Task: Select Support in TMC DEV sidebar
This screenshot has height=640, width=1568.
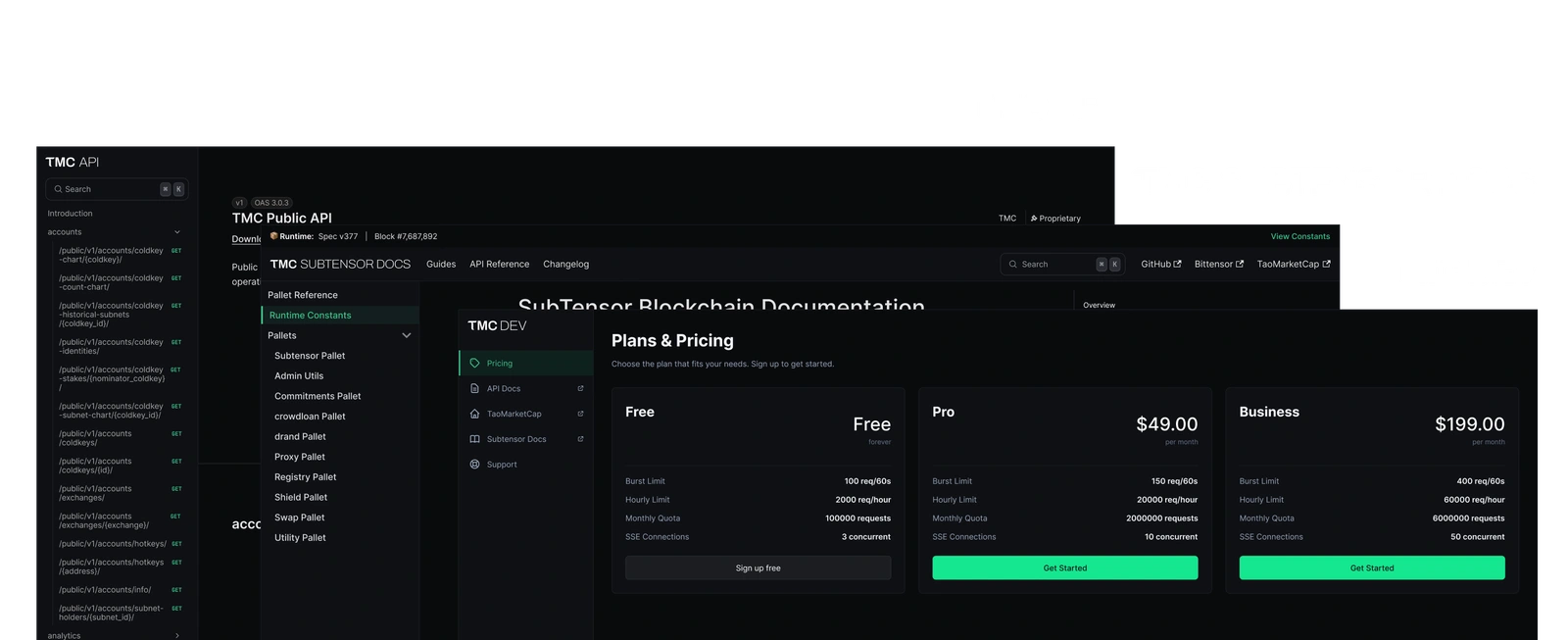Action: click(526, 465)
